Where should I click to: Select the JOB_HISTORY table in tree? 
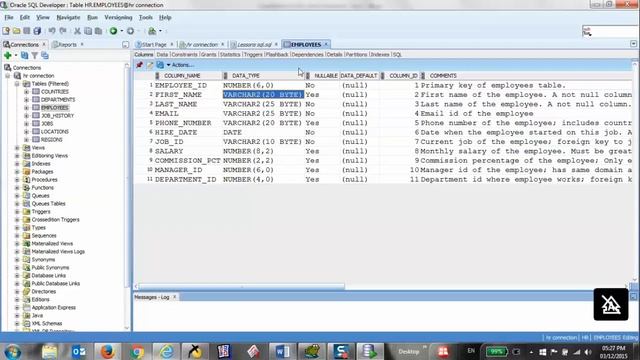pos(57,116)
